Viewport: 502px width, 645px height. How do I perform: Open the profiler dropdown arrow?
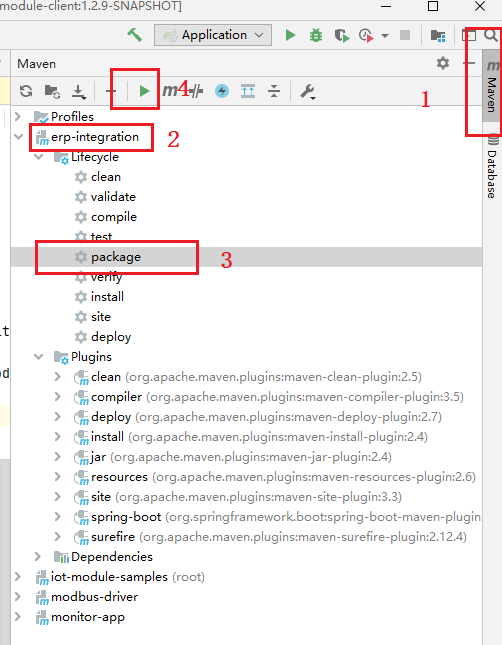(385, 36)
